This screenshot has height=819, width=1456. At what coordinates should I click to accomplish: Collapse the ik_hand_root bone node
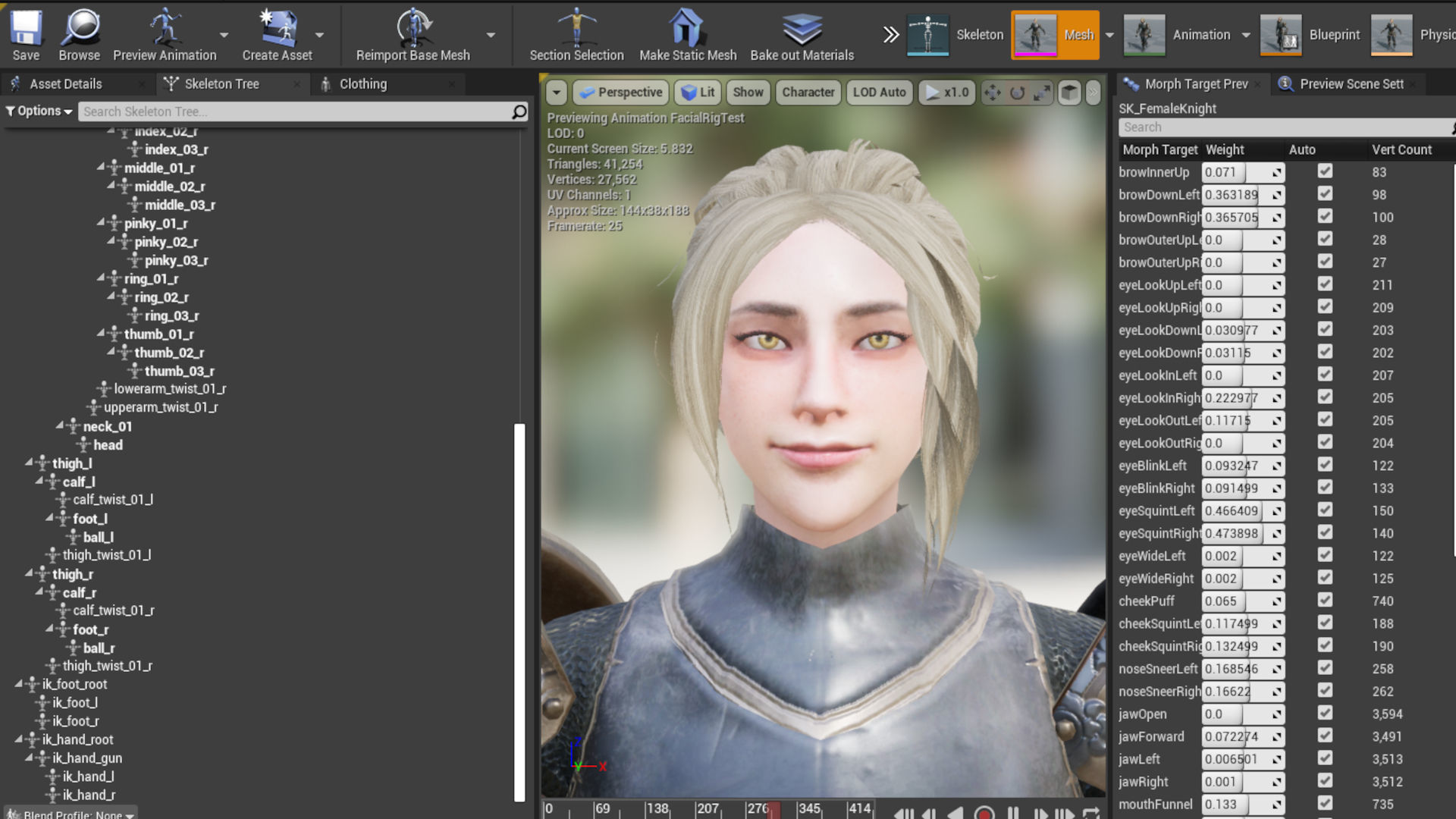[x=18, y=739]
